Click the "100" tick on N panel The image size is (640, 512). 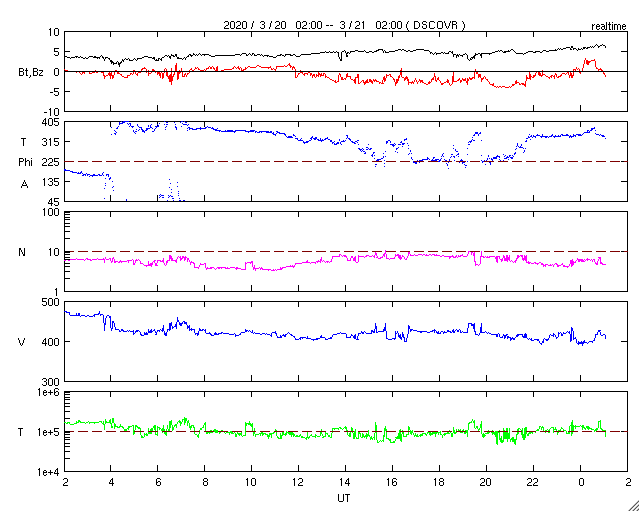click(52, 212)
